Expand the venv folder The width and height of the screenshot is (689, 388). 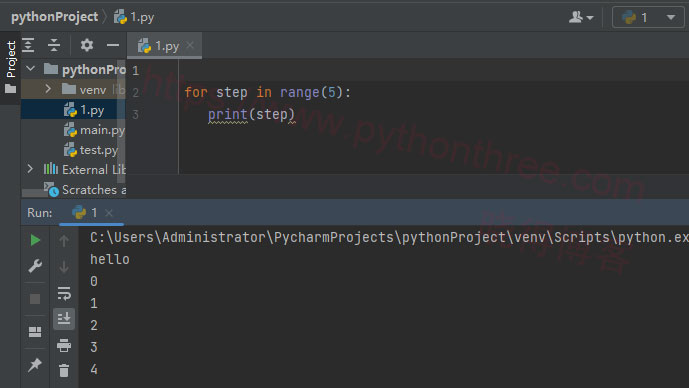[48, 89]
